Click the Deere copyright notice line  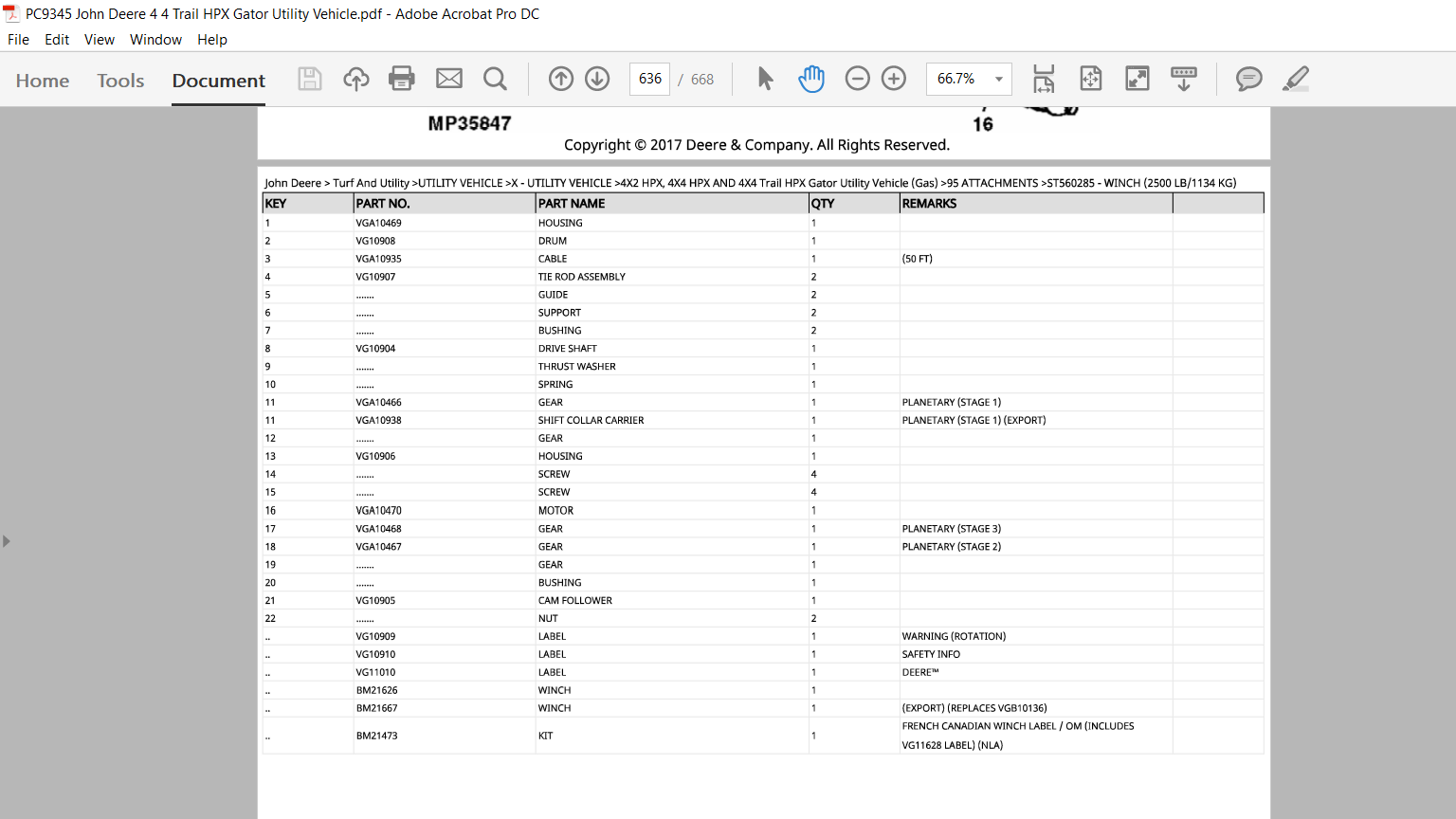pyautogui.click(x=756, y=145)
